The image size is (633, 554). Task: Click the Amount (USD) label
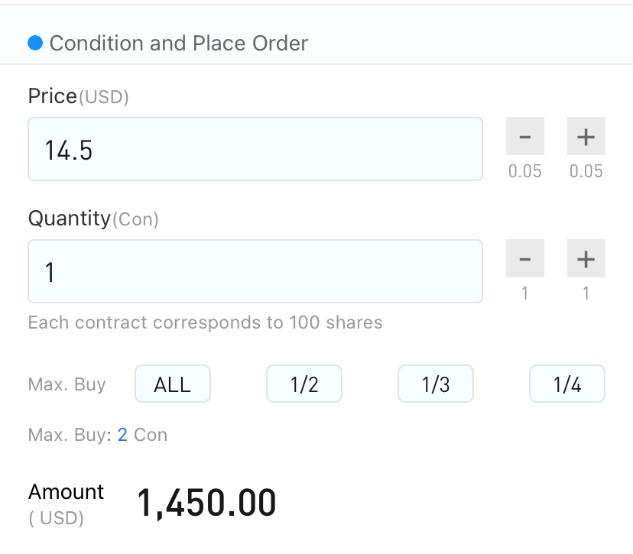66,505
